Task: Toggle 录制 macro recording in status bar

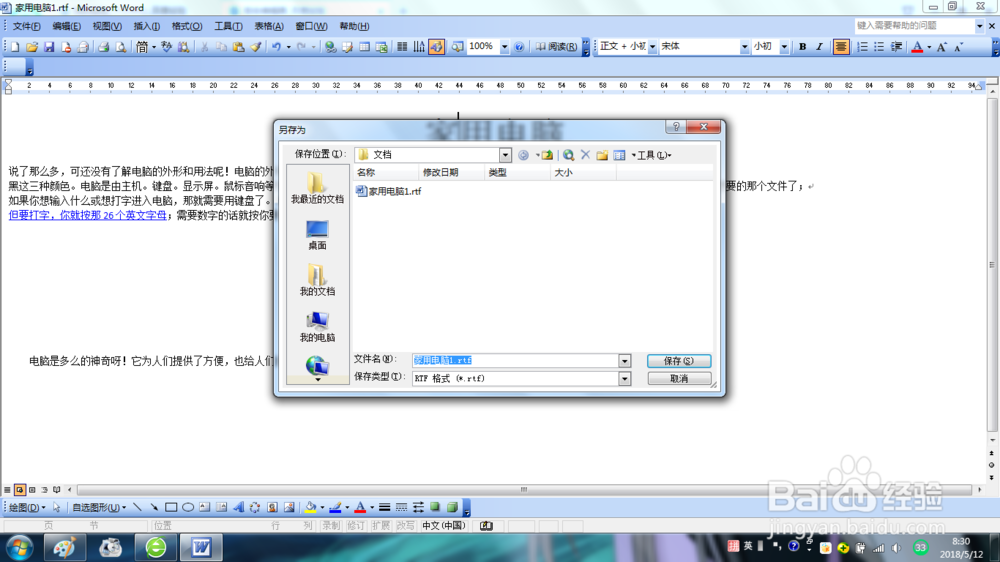Action: pyautogui.click(x=331, y=526)
